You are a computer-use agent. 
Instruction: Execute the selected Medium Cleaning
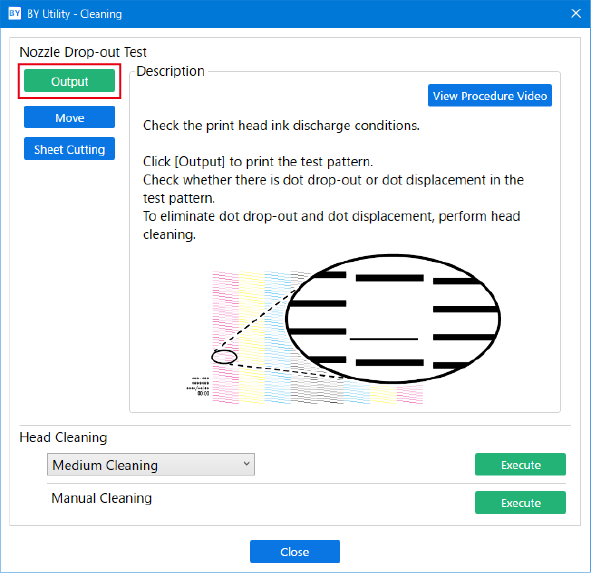tap(520, 464)
